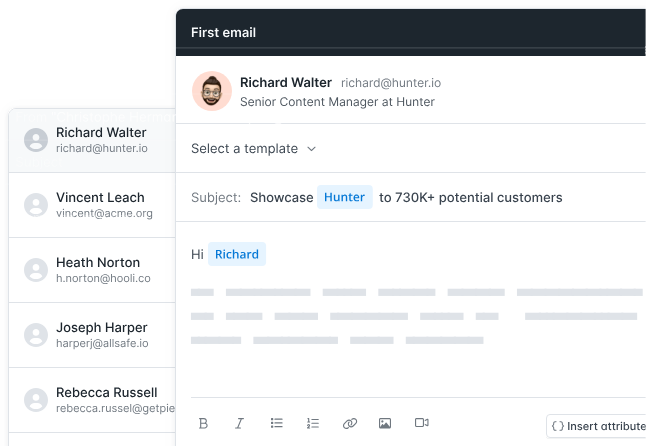Insert a hyperlink with the link icon
Image resolution: width=646 pixels, height=446 pixels.
350,423
